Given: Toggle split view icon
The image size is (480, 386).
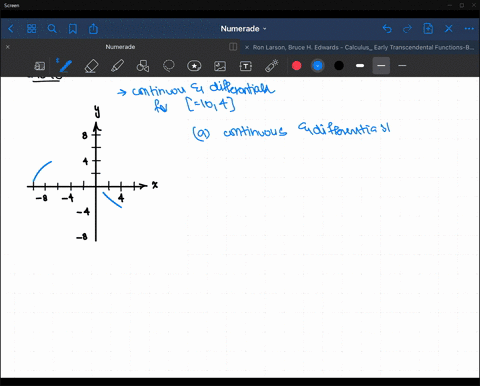Looking at the screenshot, I should click(233, 47).
